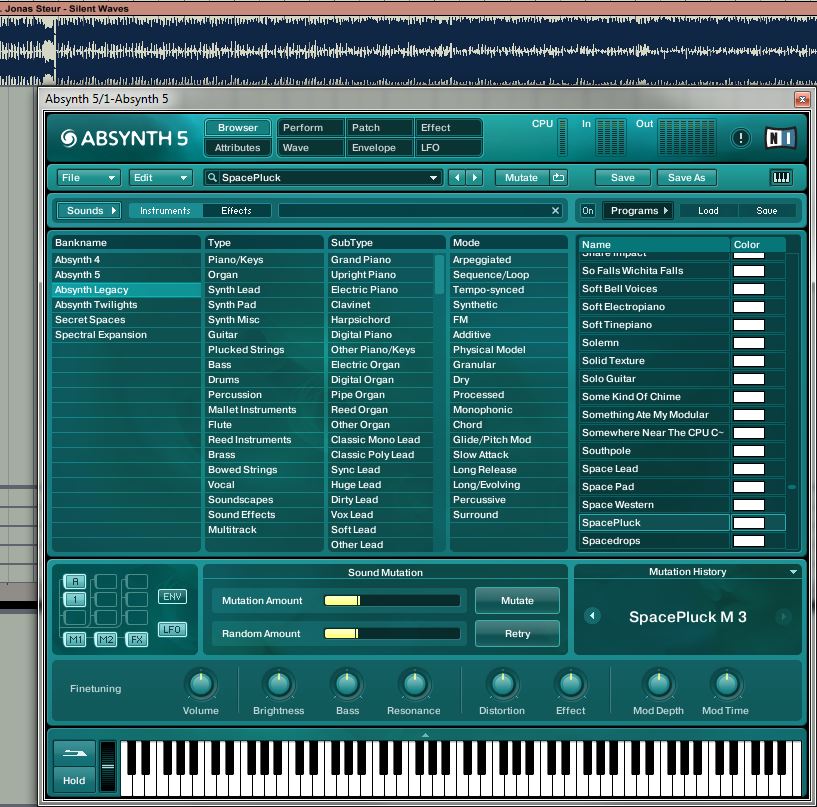Viewport: 817px width, 807px height.
Task: Switch to the Effect tab
Action: click(448, 128)
